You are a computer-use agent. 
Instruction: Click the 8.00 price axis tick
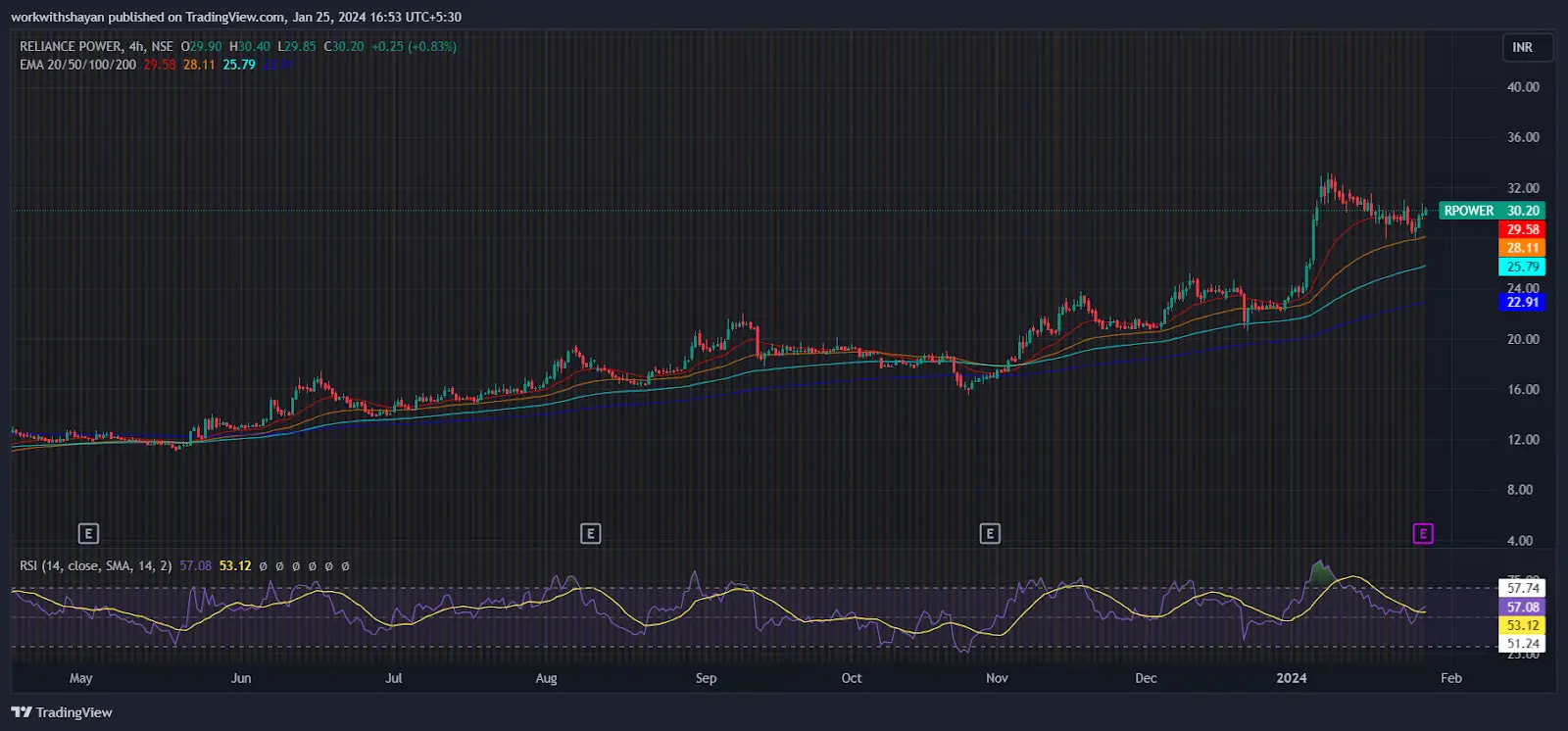point(1520,490)
